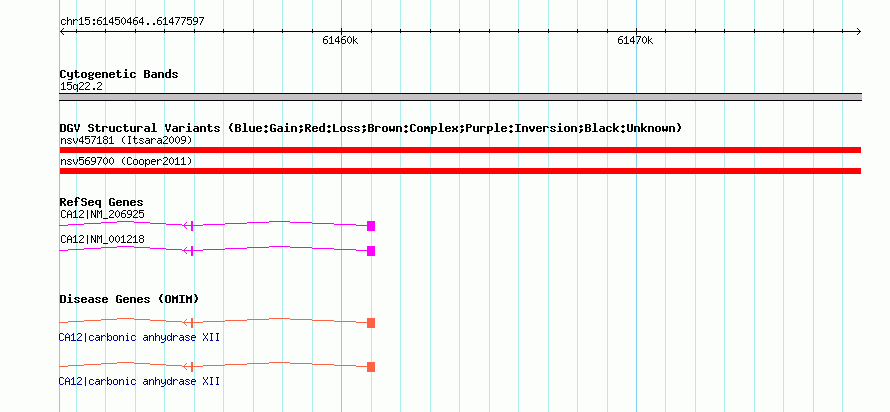Click the 61460k ruler tick label
The image size is (890, 412).
pyautogui.click(x=340, y=40)
